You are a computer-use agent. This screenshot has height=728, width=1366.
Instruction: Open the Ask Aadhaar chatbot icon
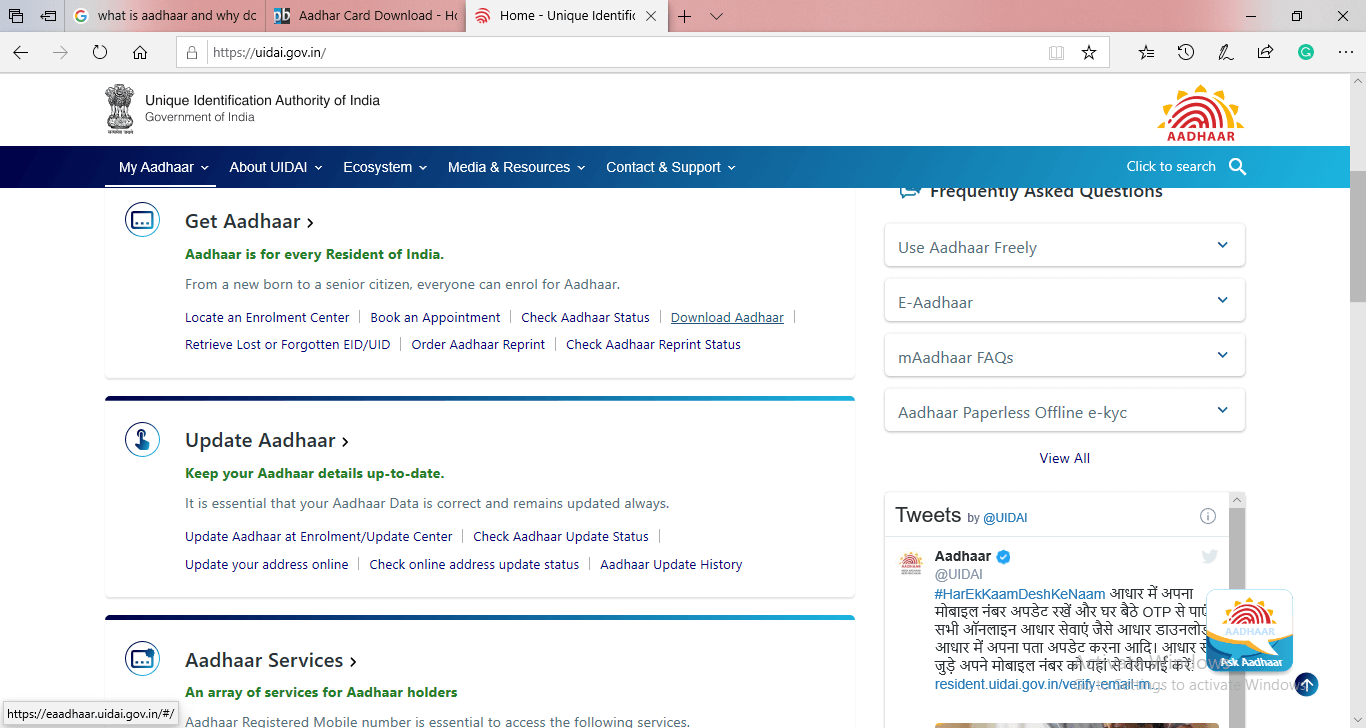click(x=1249, y=630)
